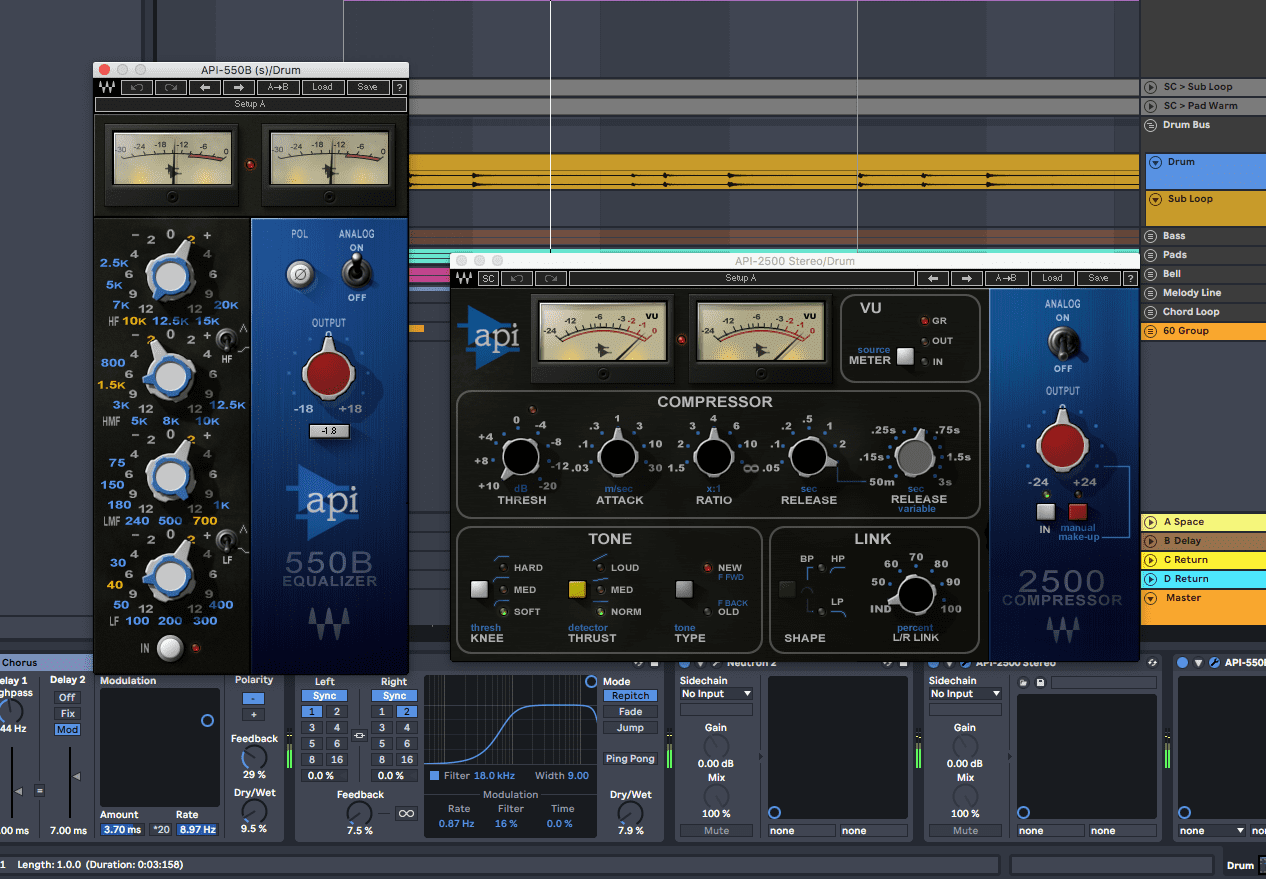
Task: Click the RATIO knob on the compressor
Action: [713, 458]
